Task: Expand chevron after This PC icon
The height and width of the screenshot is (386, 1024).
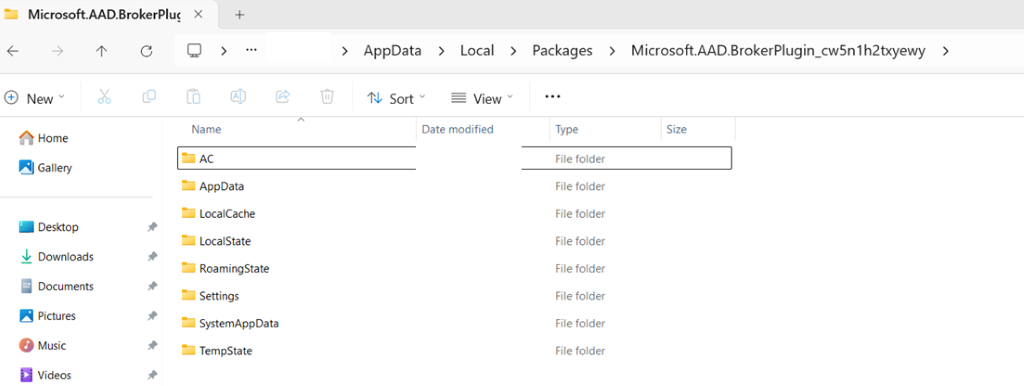Action: click(x=223, y=50)
